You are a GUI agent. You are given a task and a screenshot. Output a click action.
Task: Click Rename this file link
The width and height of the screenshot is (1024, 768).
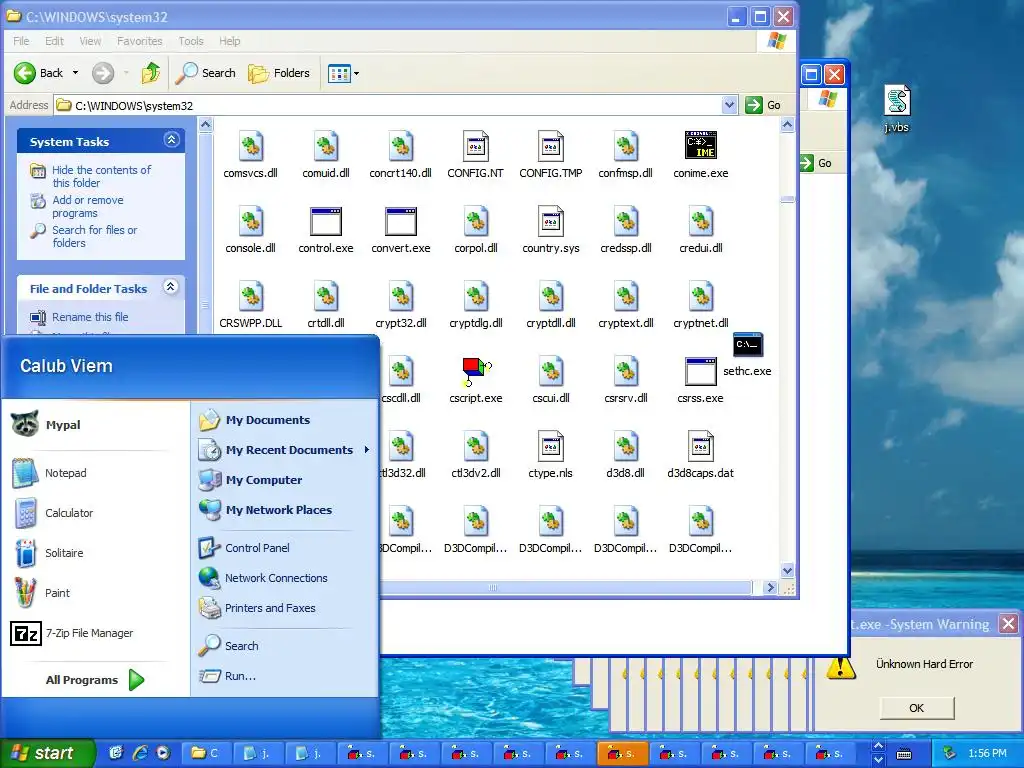click(x=90, y=317)
